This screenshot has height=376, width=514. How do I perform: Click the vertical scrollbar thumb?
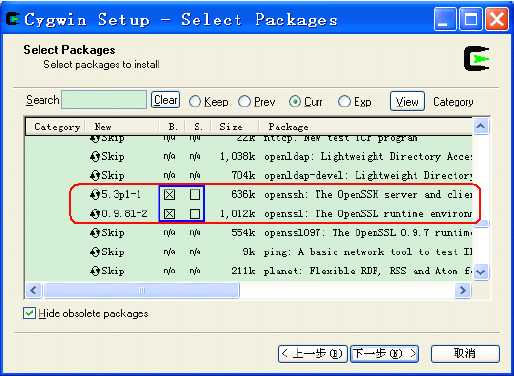(481, 223)
